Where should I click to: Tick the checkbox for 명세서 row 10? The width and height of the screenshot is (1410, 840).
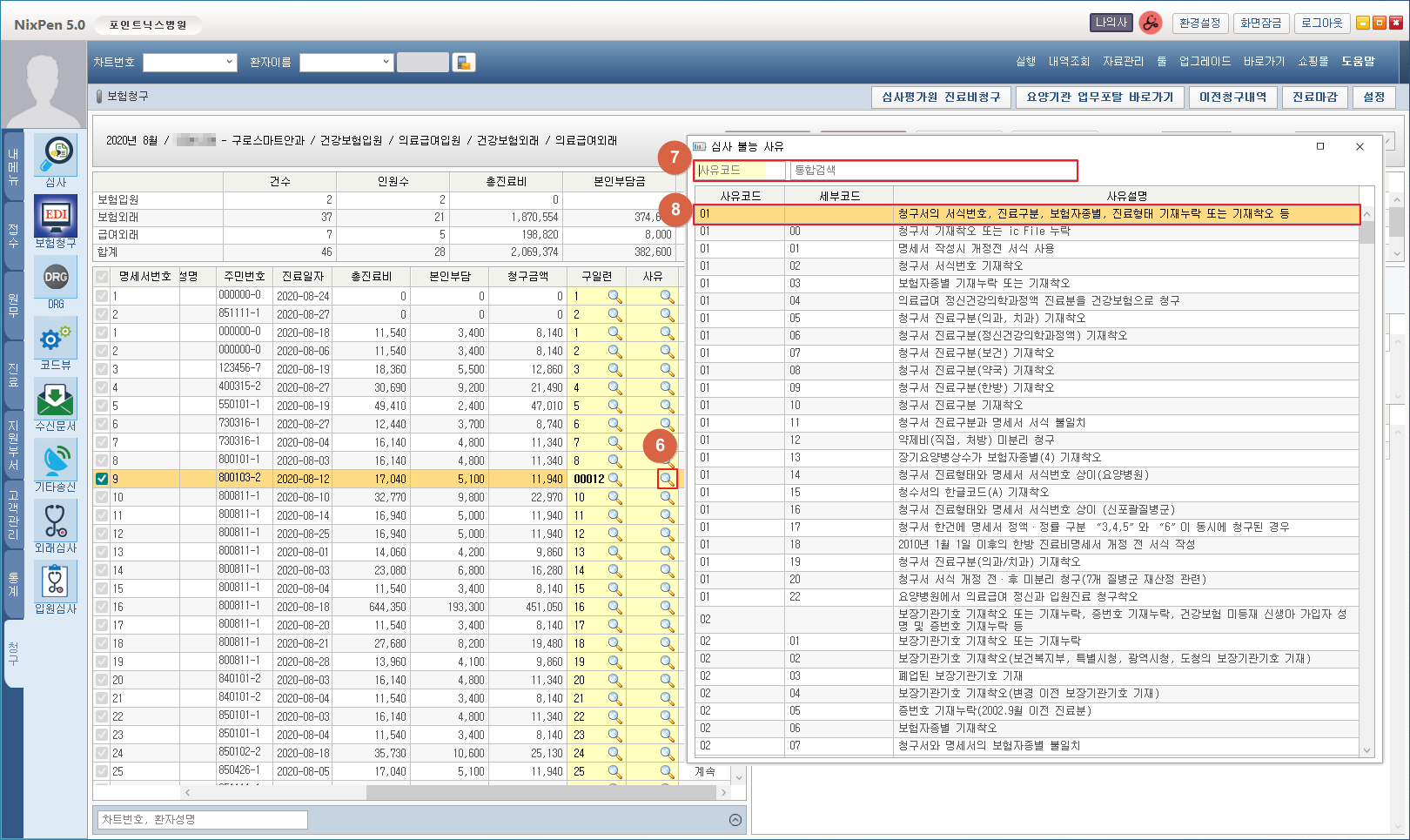click(102, 497)
